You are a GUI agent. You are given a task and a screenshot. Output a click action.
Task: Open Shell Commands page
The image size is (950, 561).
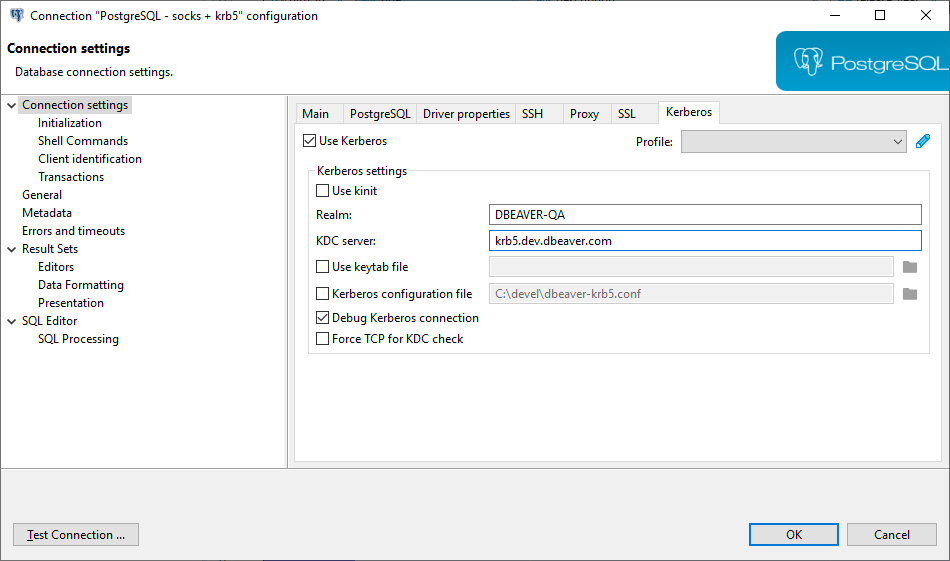(83, 141)
